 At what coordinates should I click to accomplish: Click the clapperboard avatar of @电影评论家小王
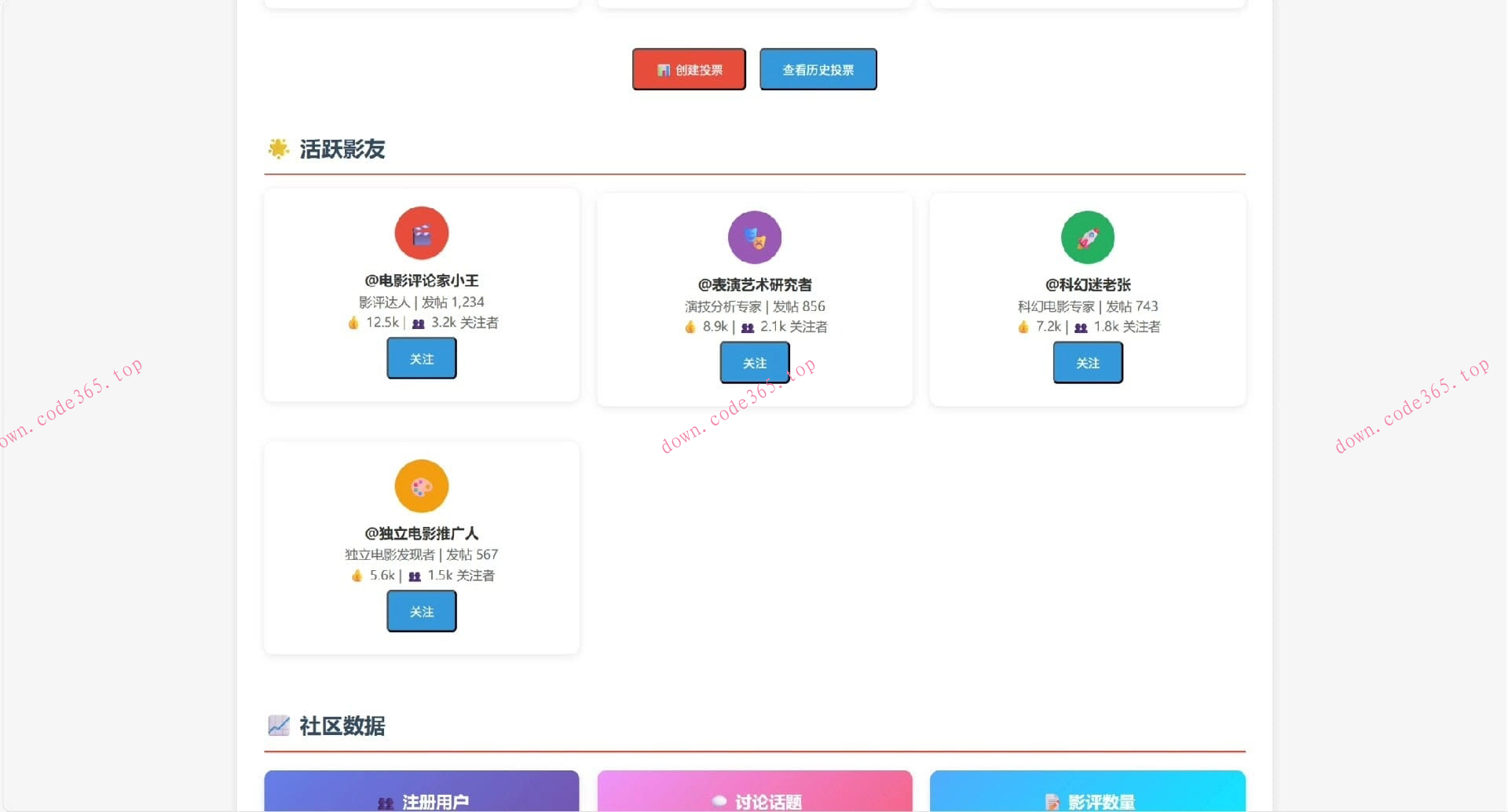point(421,232)
